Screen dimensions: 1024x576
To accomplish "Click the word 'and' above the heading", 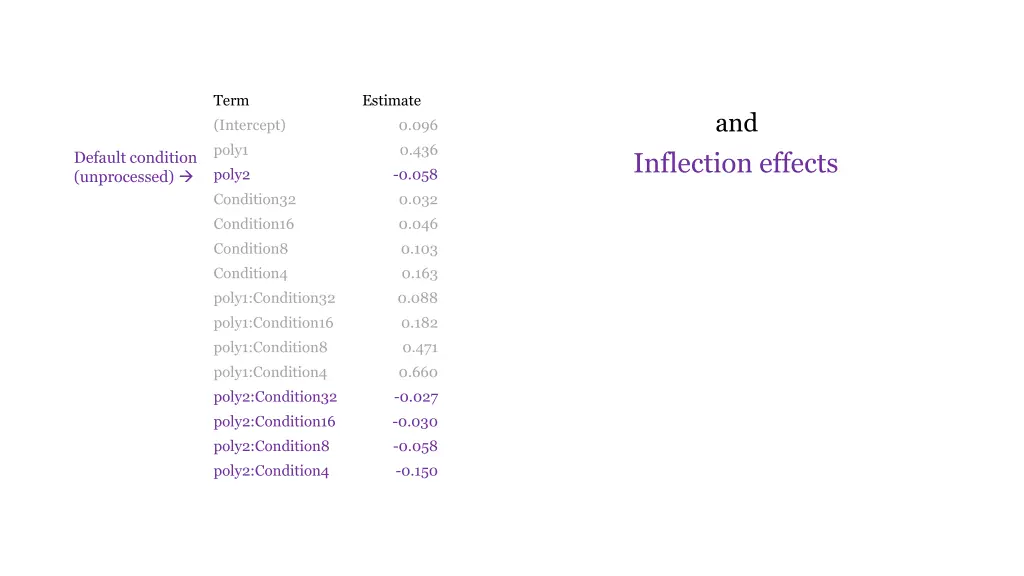I will click(x=736, y=123).
